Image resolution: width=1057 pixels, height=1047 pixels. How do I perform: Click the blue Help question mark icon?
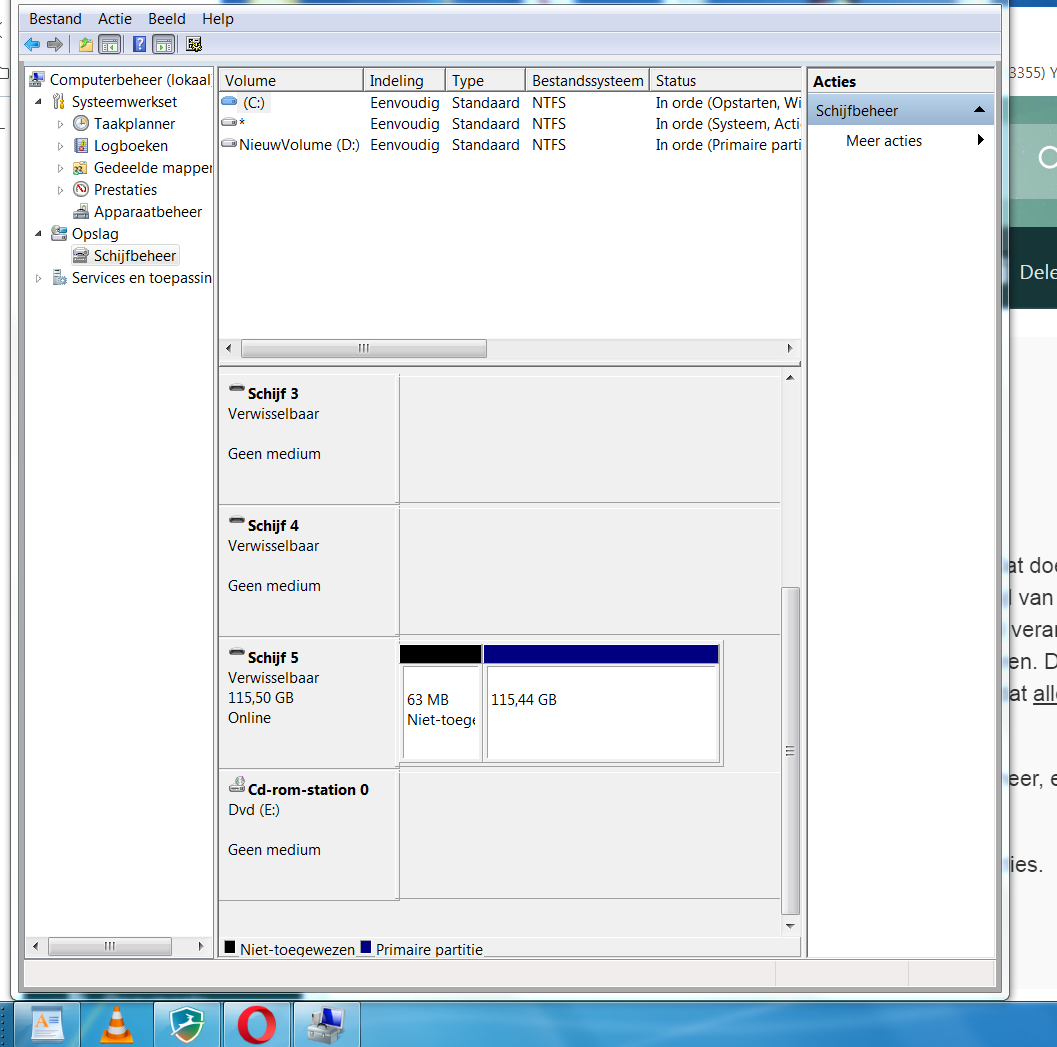[139, 44]
